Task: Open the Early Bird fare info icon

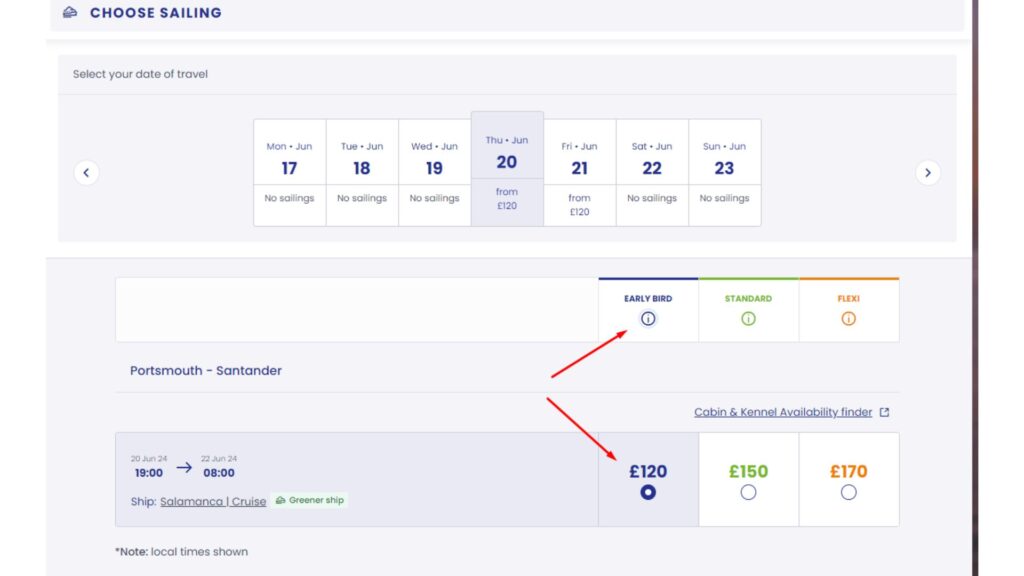Action: click(648, 319)
